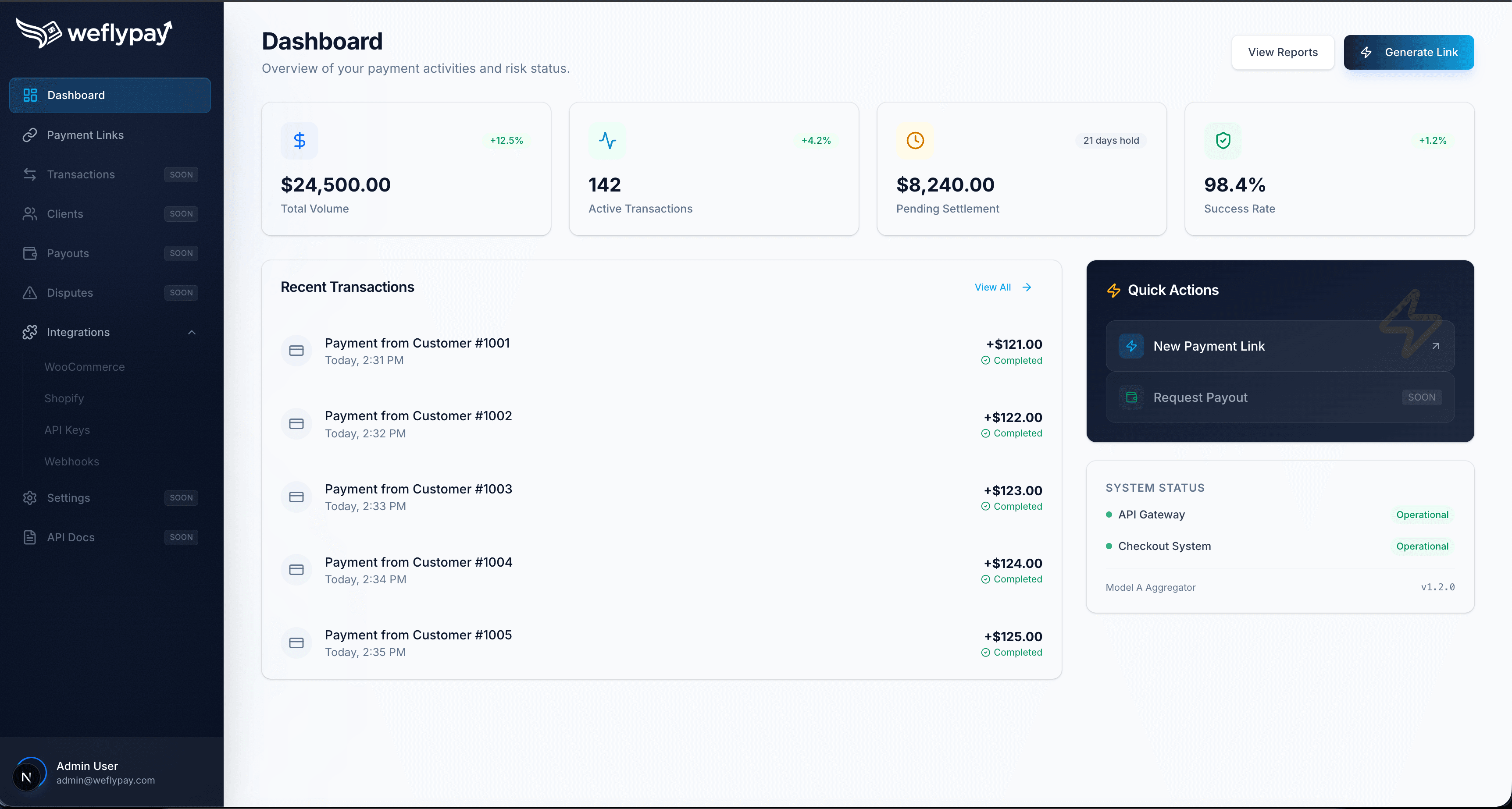Collapse the Integrations section chevron

coord(191,332)
